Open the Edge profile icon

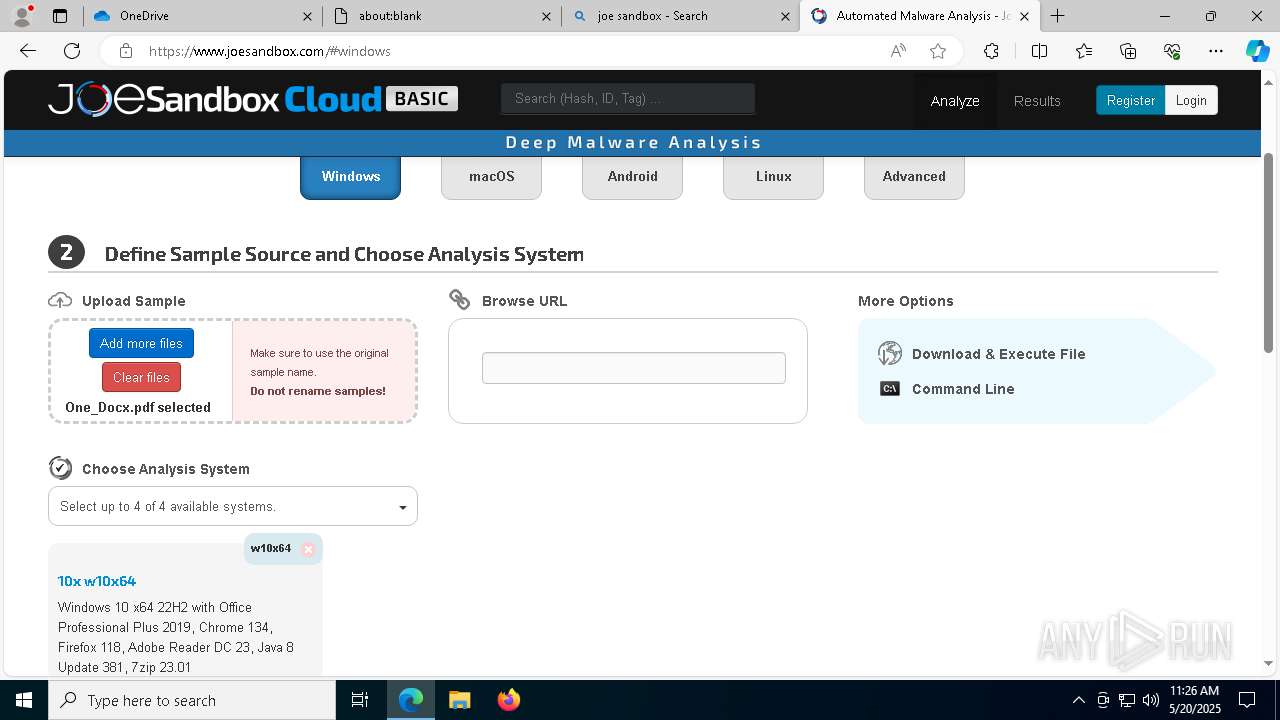pyautogui.click(x=22, y=16)
